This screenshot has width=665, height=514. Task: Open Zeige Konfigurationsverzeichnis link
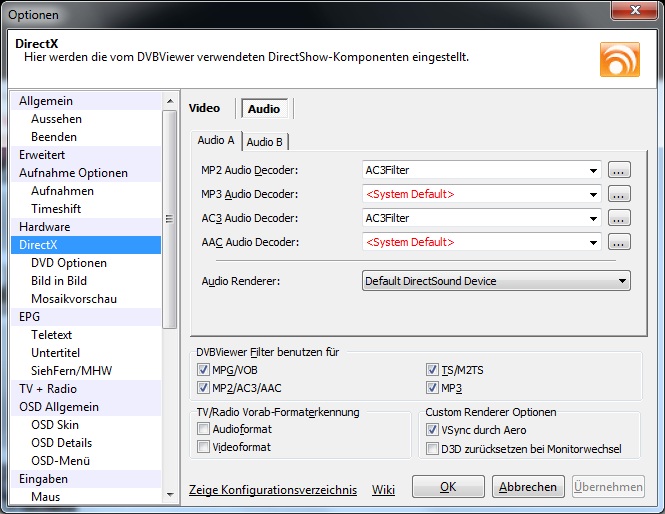273,489
